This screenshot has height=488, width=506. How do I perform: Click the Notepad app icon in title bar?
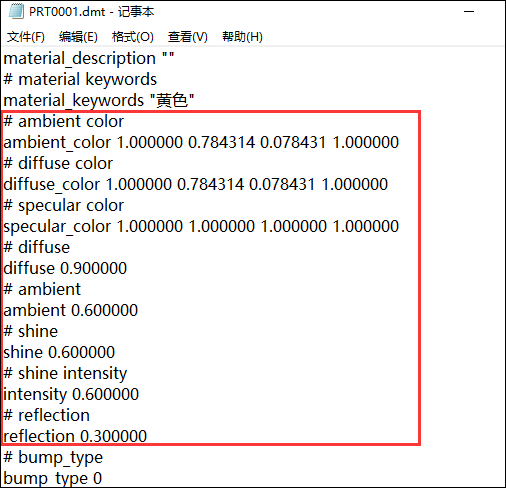click(x=16, y=11)
